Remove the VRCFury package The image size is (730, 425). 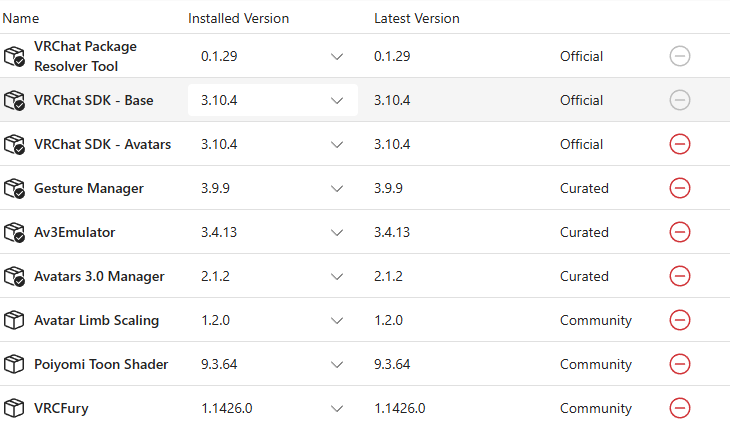pyautogui.click(x=680, y=408)
